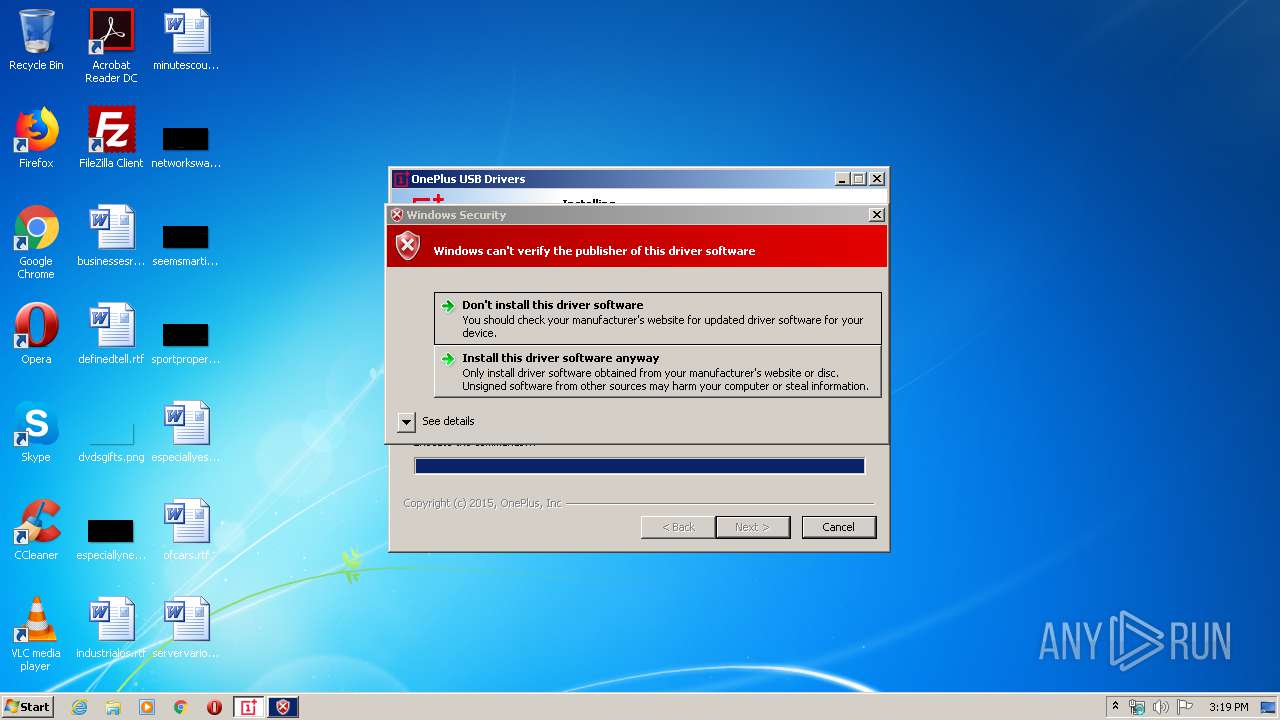The image size is (1280, 720).
Task: Select the sportproper file icon
Action: (x=186, y=342)
